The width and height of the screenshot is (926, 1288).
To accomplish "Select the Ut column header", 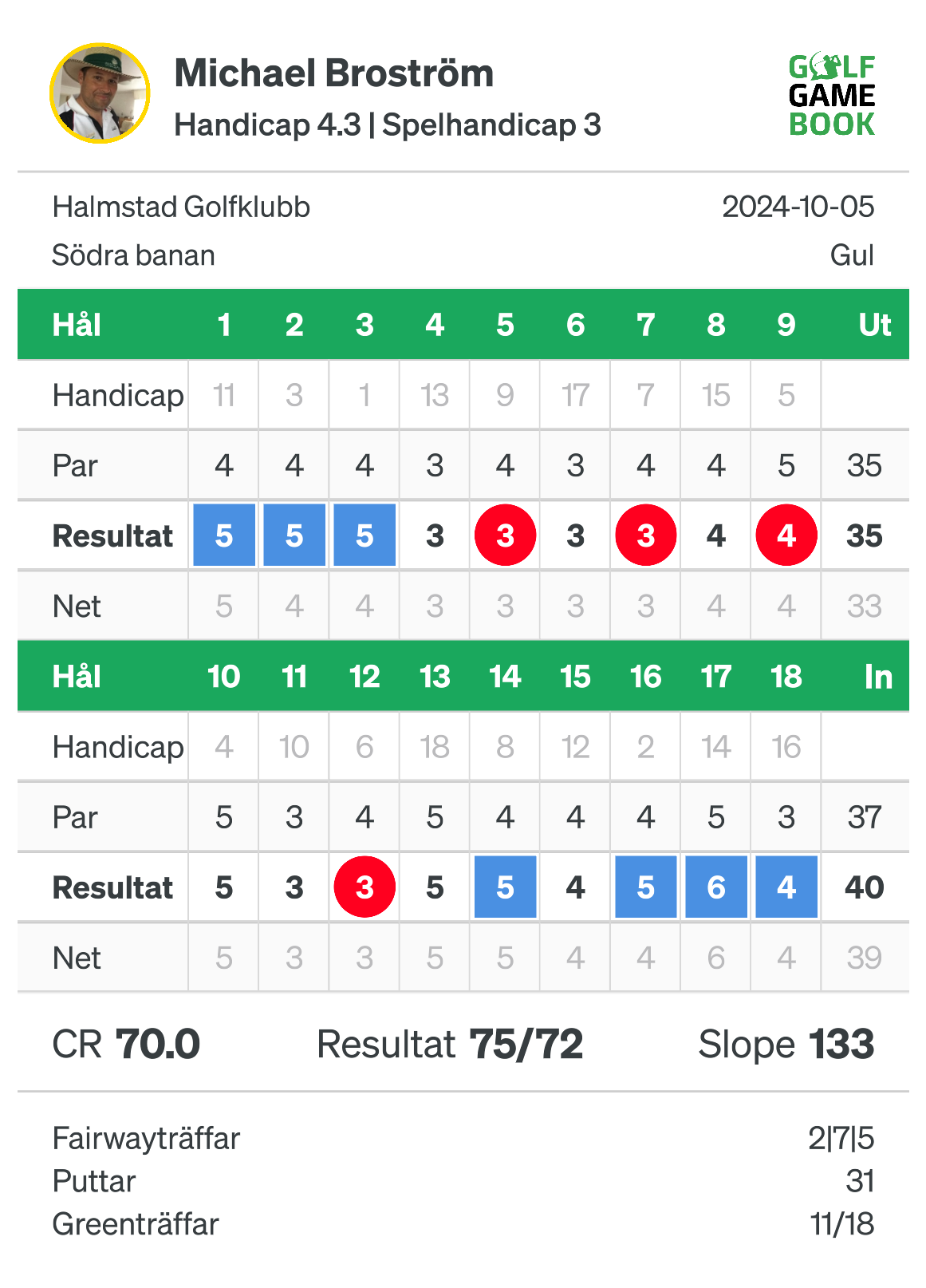I will point(874,325).
